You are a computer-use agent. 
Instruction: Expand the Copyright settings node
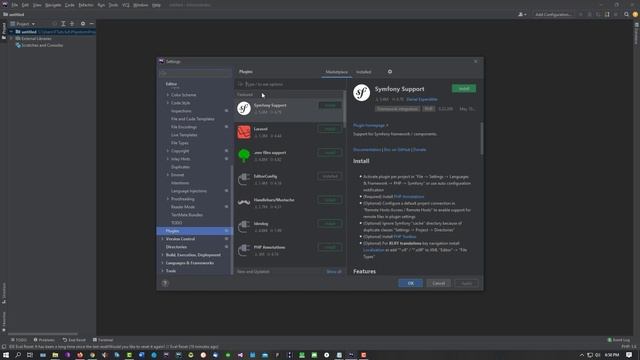168,151
